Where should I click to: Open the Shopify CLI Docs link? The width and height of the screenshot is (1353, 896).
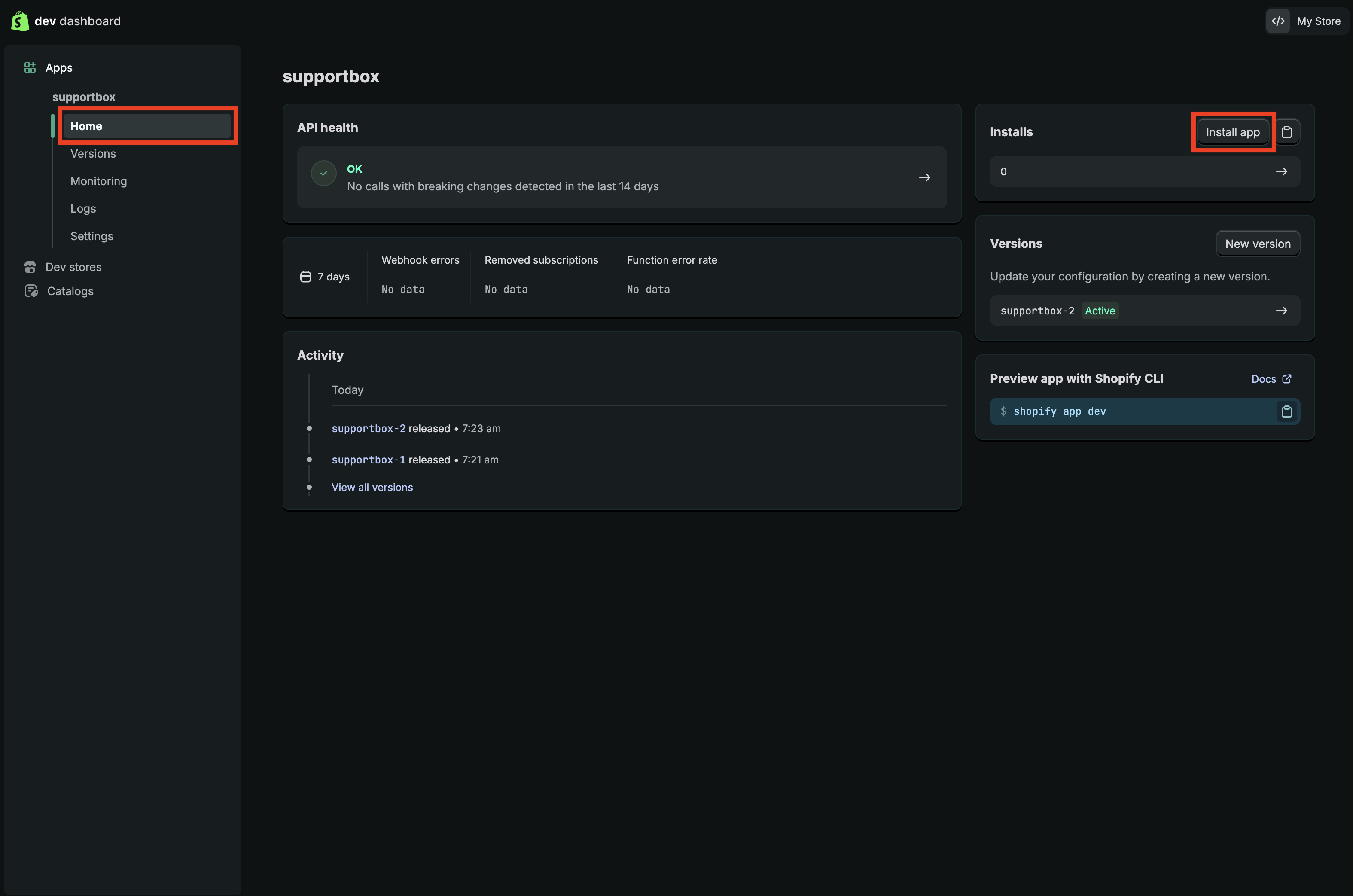click(x=1271, y=378)
